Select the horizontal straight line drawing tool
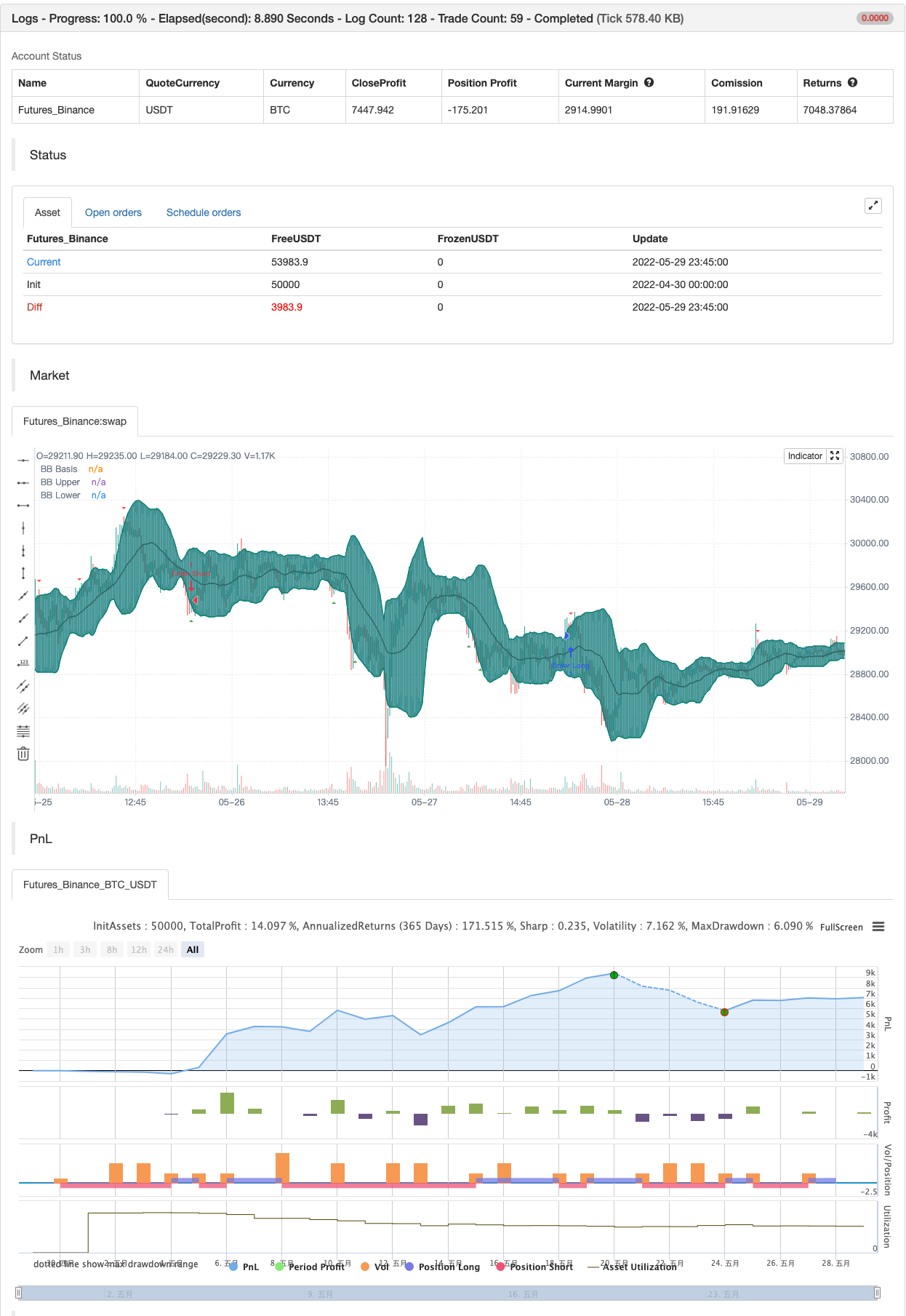 [23, 460]
